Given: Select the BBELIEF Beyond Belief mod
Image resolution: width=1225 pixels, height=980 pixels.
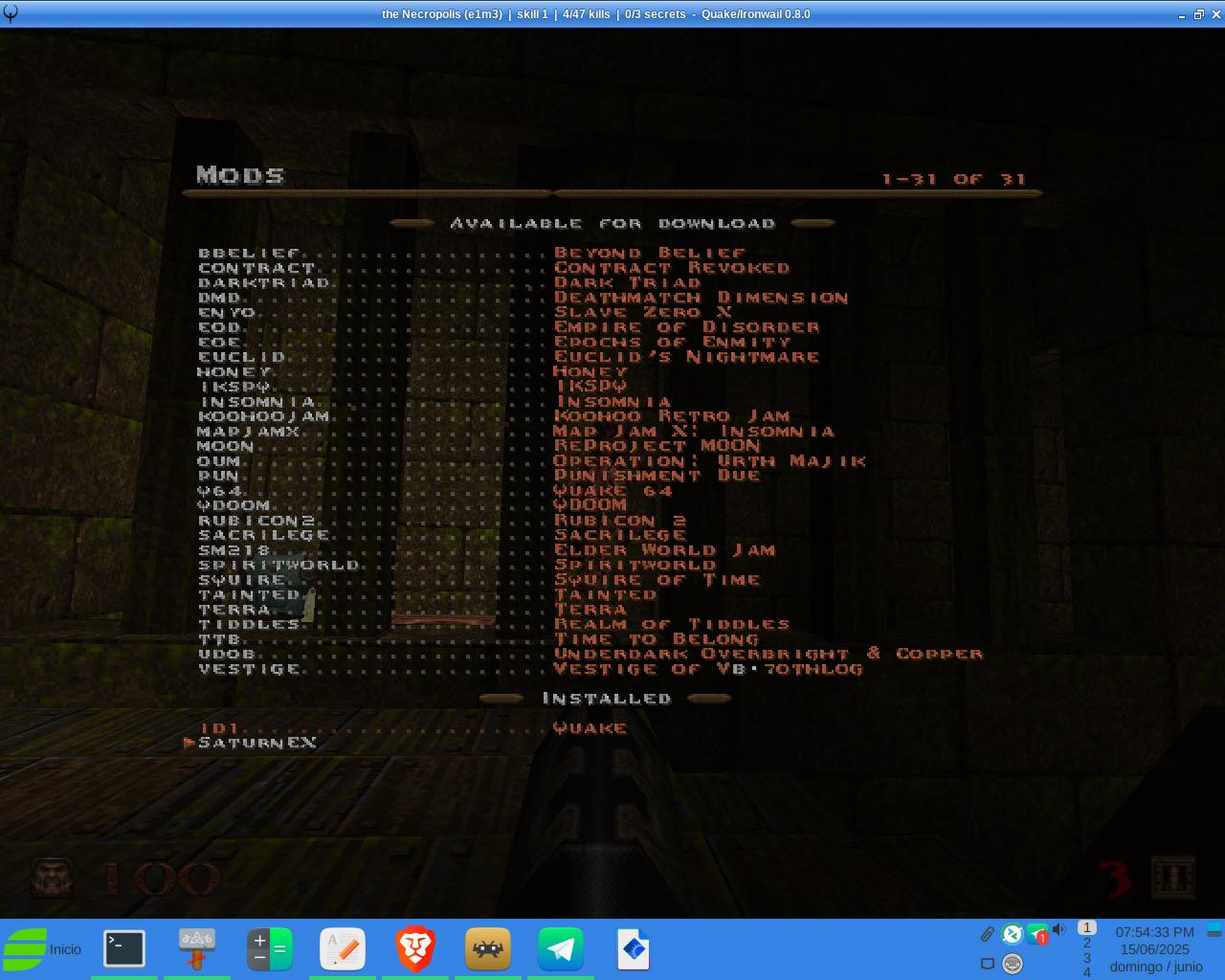Looking at the screenshot, I should [472, 254].
